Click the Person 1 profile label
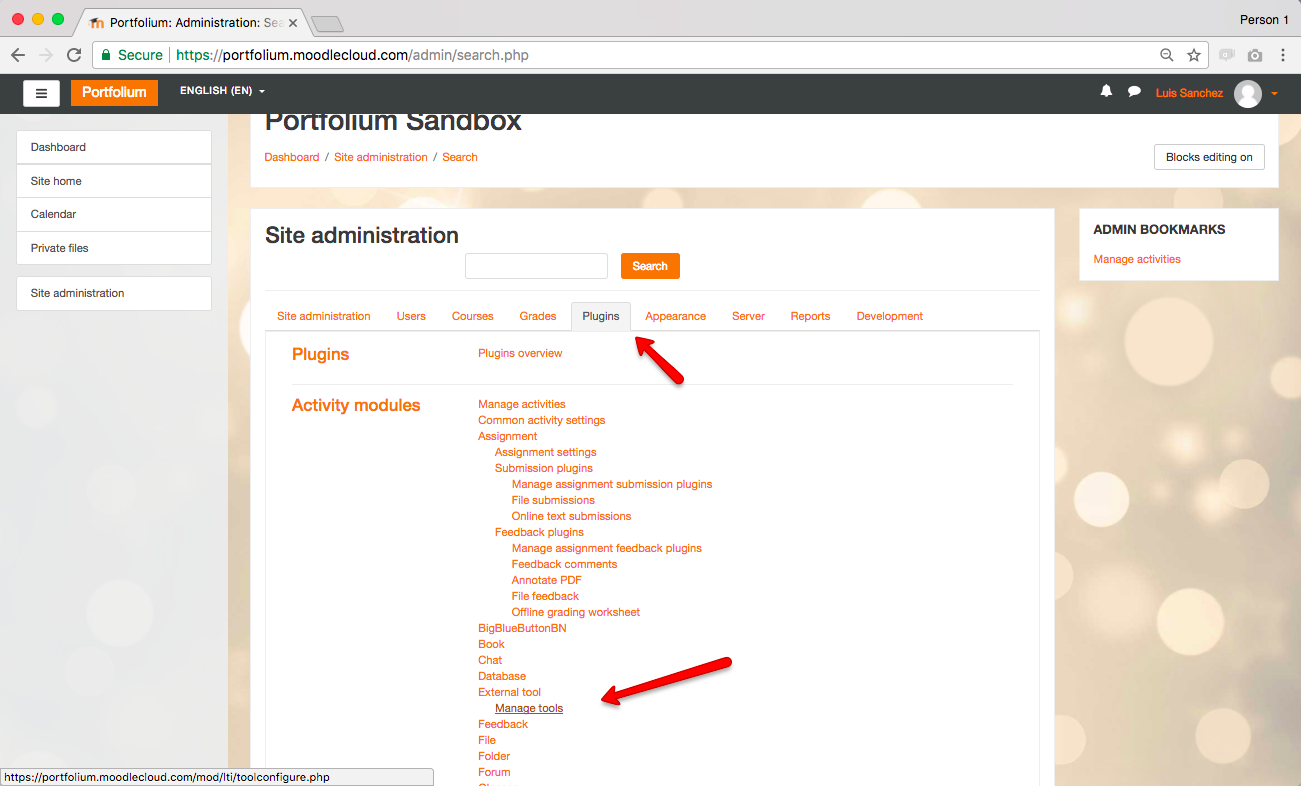Viewport: 1301px width, 786px height. coord(1264,20)
